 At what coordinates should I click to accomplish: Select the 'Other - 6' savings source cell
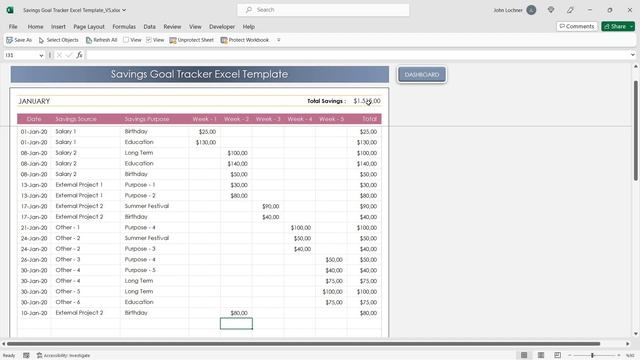[x=86, y=302]
